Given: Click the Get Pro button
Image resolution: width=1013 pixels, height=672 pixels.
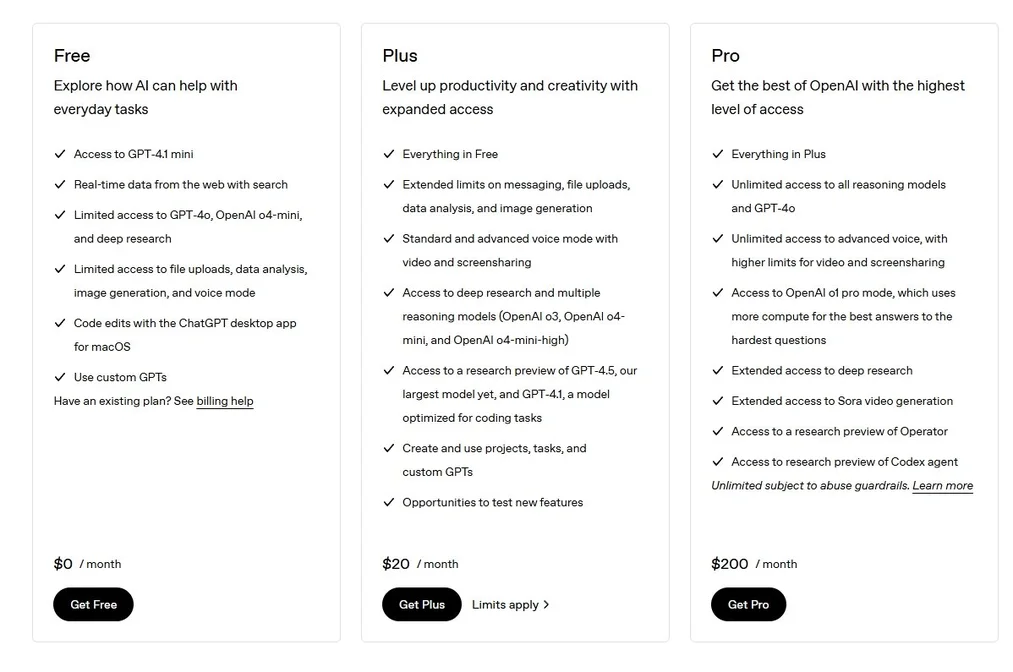Looking at the screenshot, I should click(748, 604).
